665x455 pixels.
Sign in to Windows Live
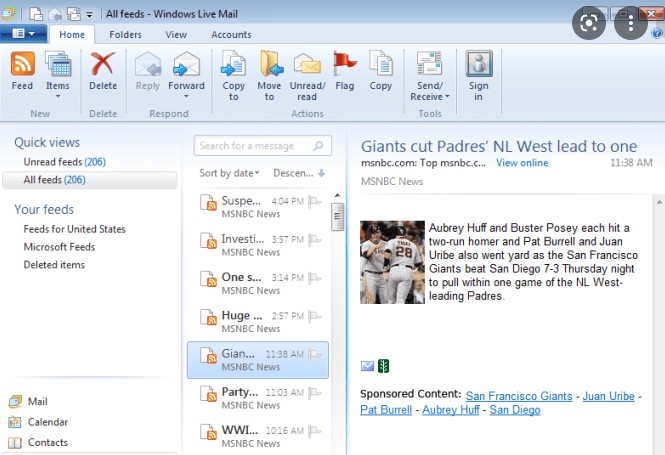coord(478,76)
